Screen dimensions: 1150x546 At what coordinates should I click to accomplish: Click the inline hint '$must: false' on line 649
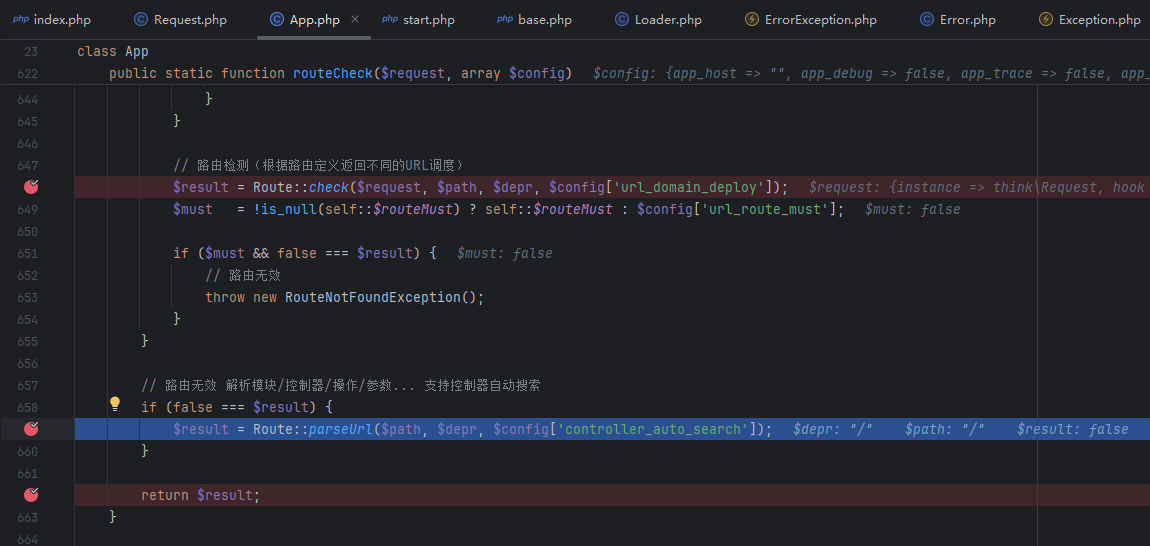point(912,209)
